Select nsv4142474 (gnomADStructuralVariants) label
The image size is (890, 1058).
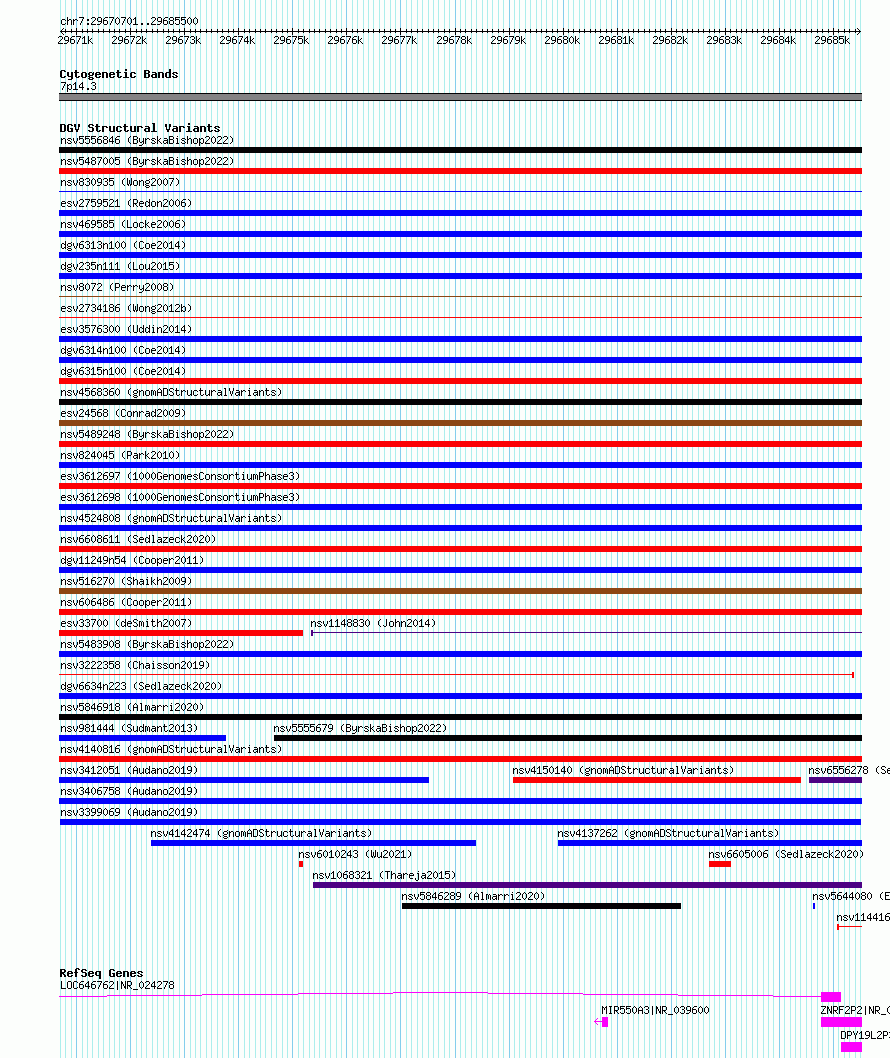point(261,833)
